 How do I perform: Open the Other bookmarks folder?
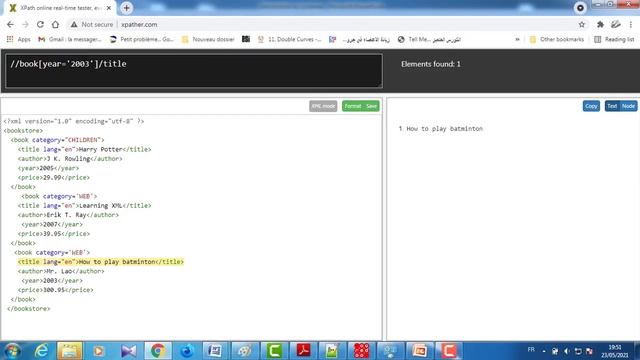[557, 39]
